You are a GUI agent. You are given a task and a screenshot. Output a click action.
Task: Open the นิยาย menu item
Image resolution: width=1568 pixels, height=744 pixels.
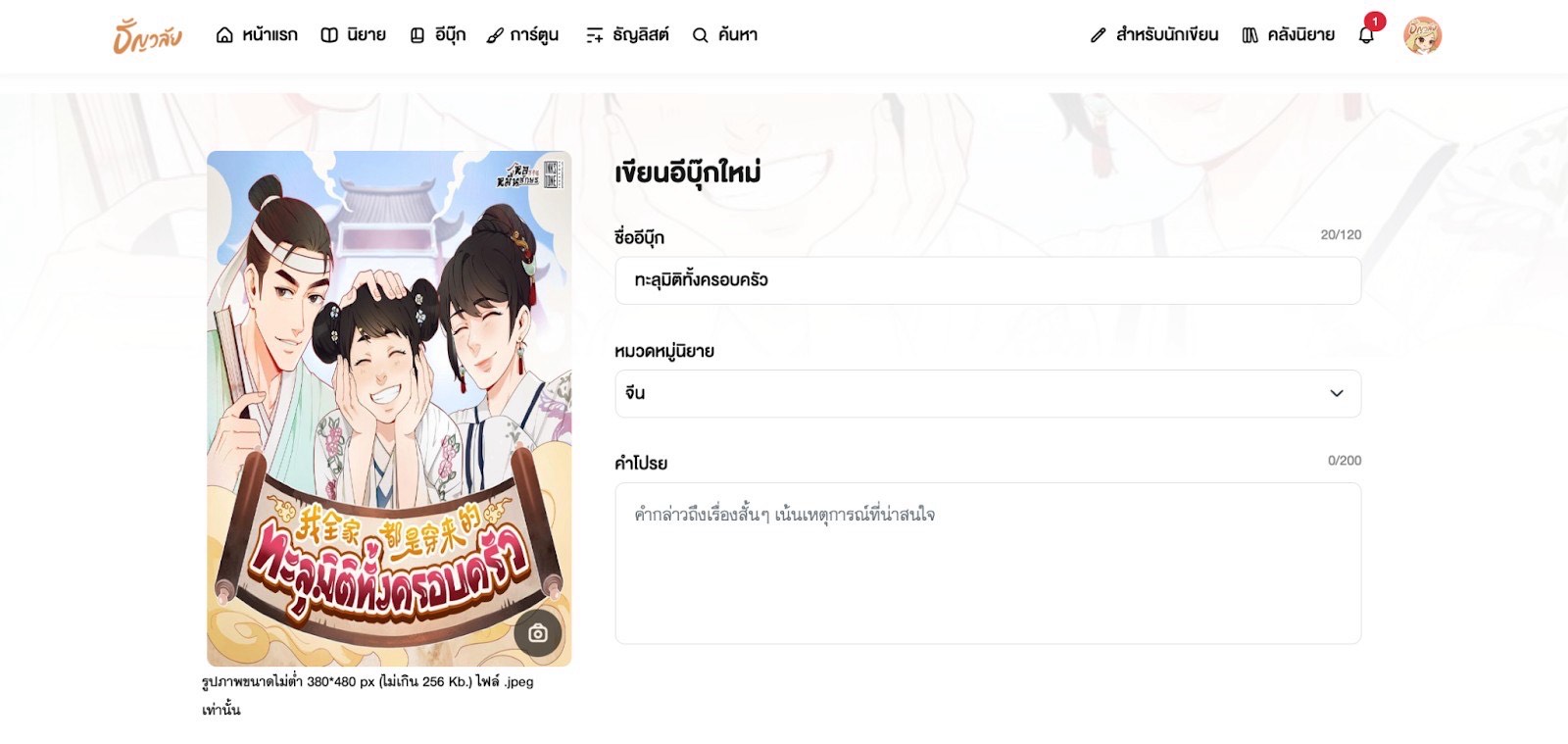(x=354, y=35)
